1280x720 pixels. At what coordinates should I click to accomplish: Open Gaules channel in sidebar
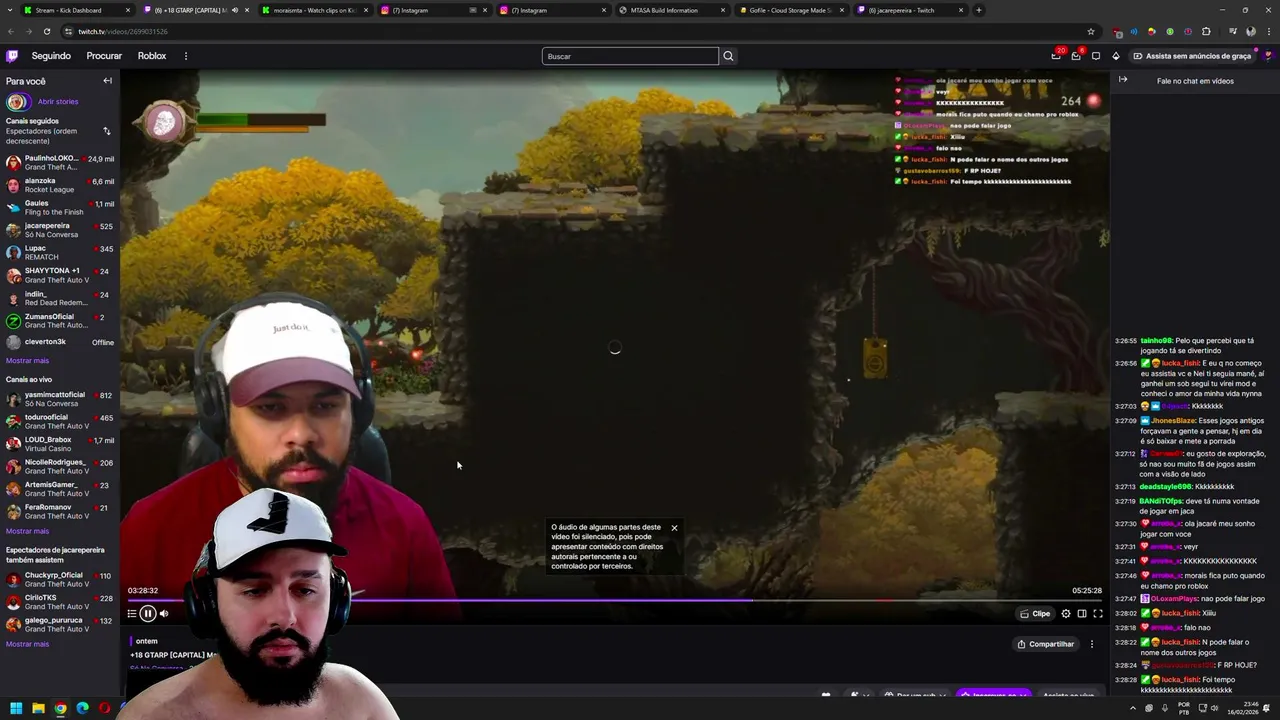59,207
